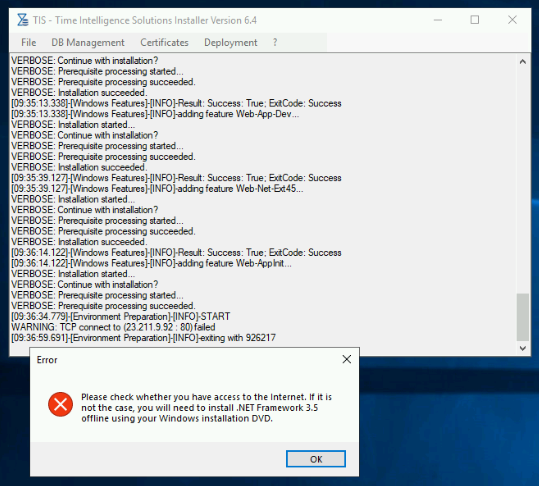Click the Environment Preparation START log line
Image resolution: width=539 pixels, height=486 pixels.
click(x=121, y=317)
